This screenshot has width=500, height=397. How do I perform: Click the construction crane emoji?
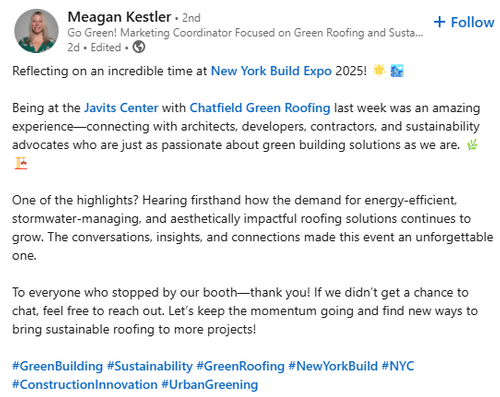click(21, 163)
